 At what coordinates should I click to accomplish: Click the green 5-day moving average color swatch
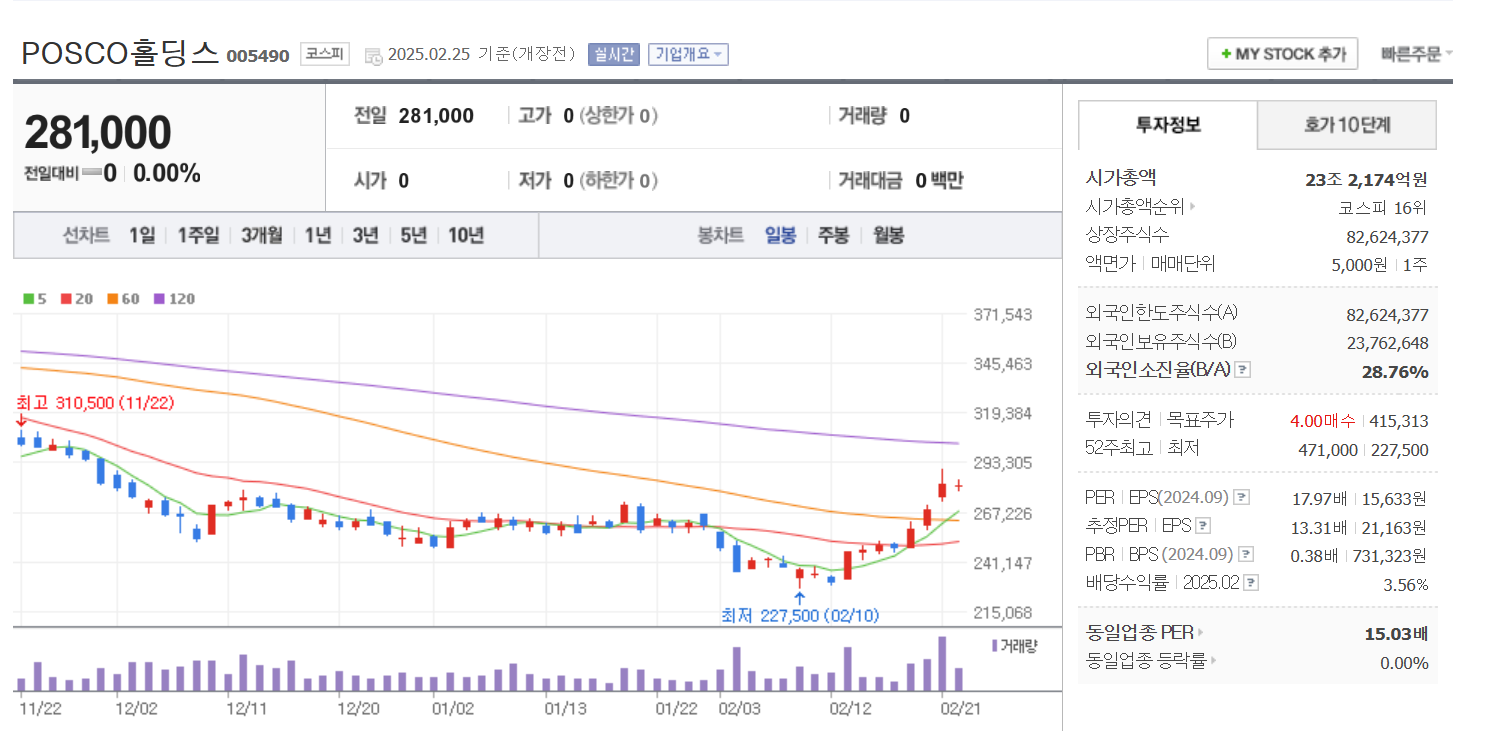27,299
